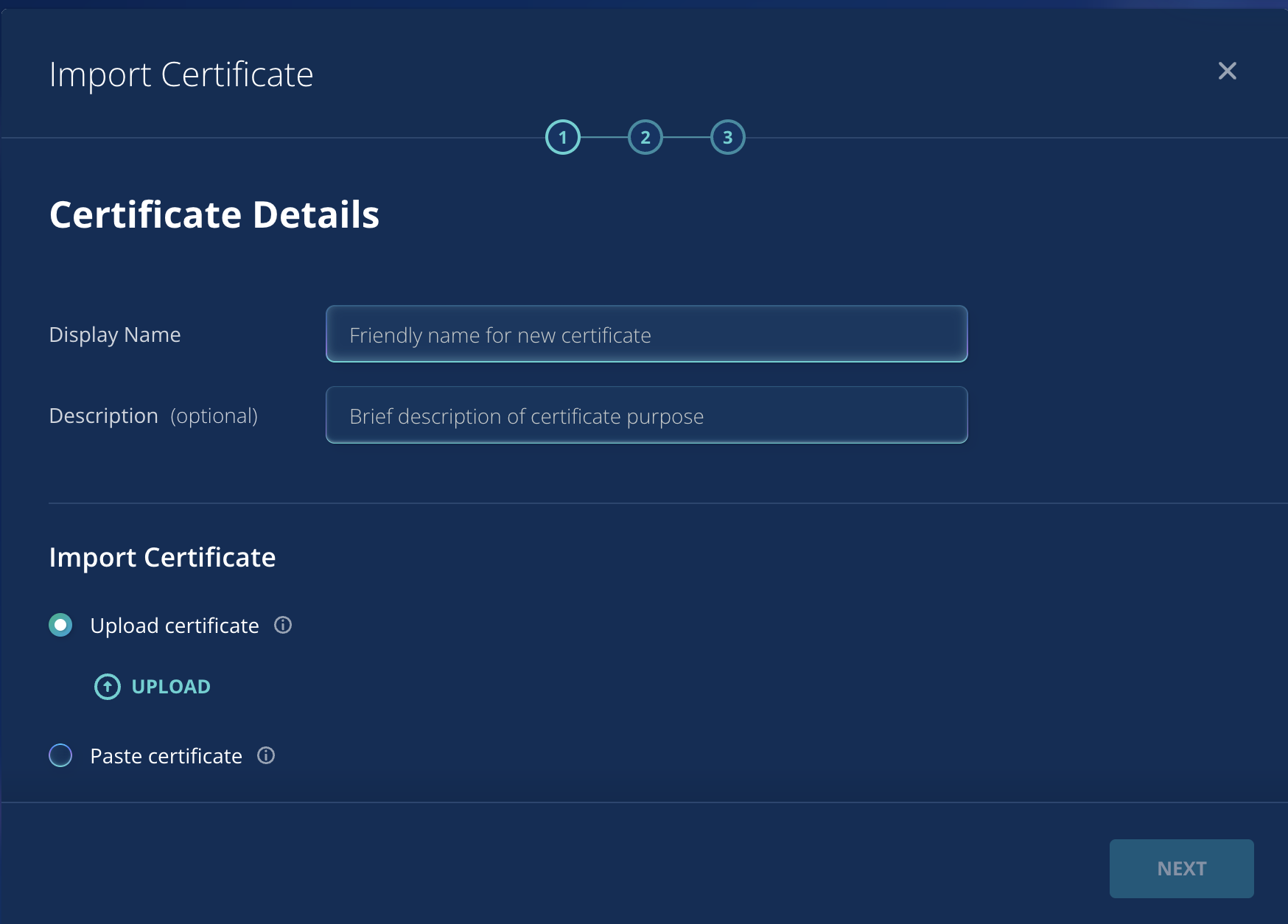This screenshot has width=1288, height=924.
Task: Click the dialog title at the top
Action: click(181, 74)
